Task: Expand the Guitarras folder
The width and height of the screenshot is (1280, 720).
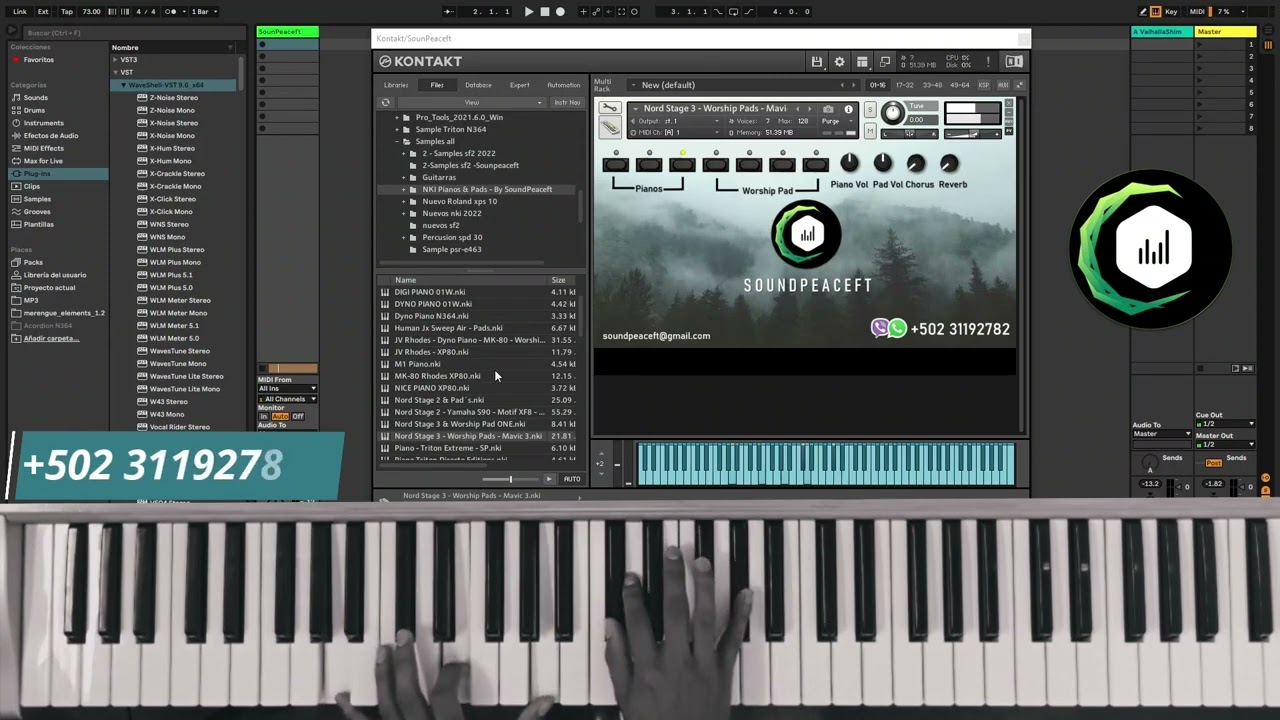Action: pos(404,177)
